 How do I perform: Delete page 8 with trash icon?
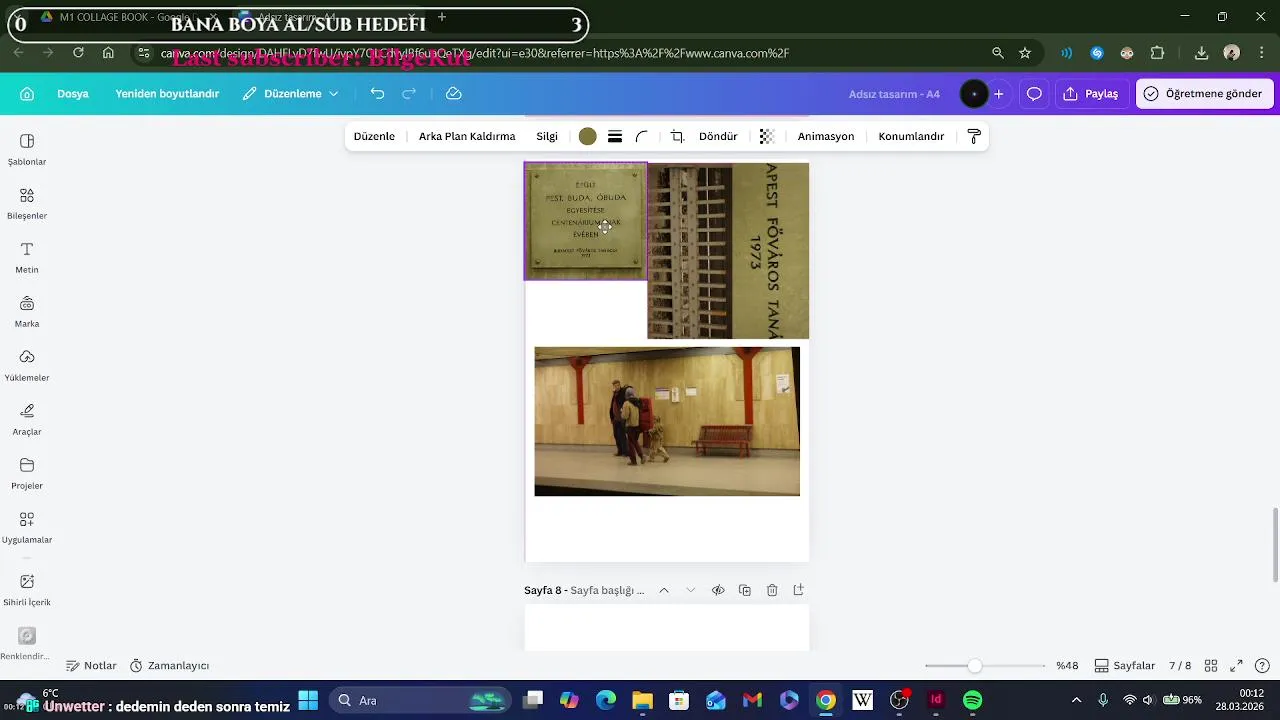point(772,590)
